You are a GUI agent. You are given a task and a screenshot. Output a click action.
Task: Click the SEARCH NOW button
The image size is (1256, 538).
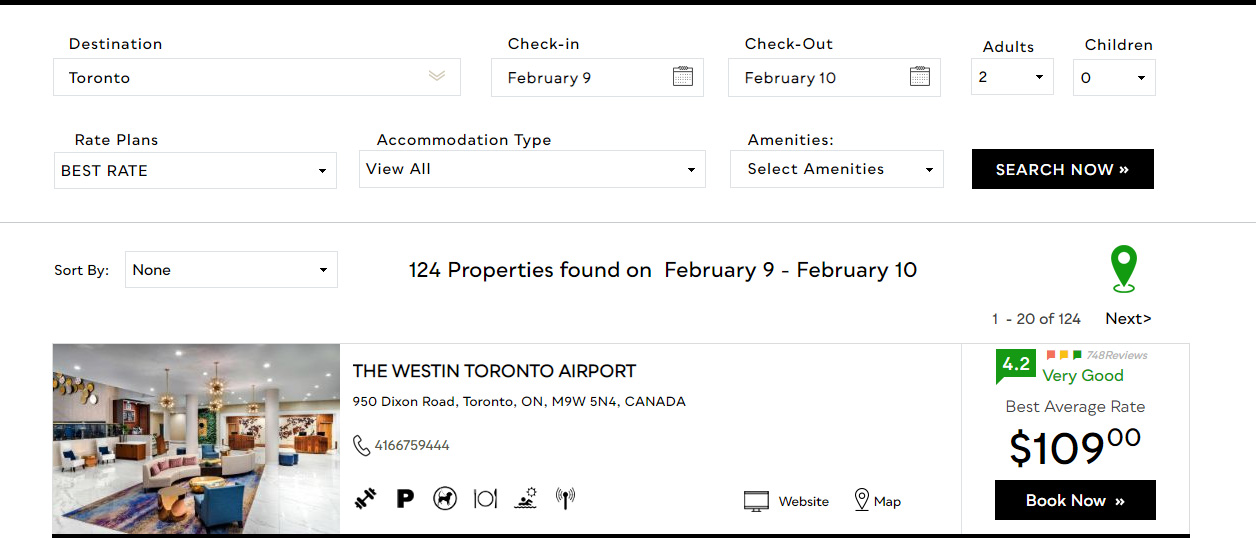coord(1063,169)
